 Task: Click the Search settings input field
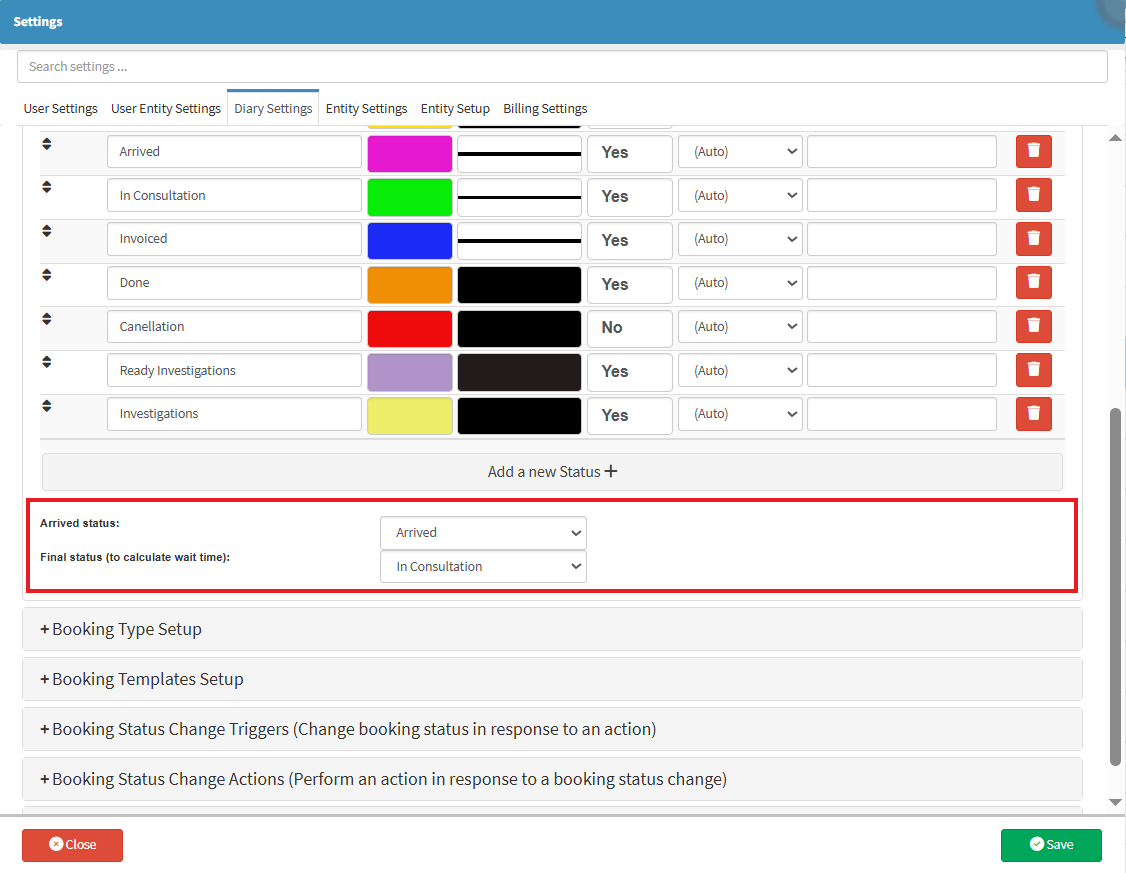[562, 67]
